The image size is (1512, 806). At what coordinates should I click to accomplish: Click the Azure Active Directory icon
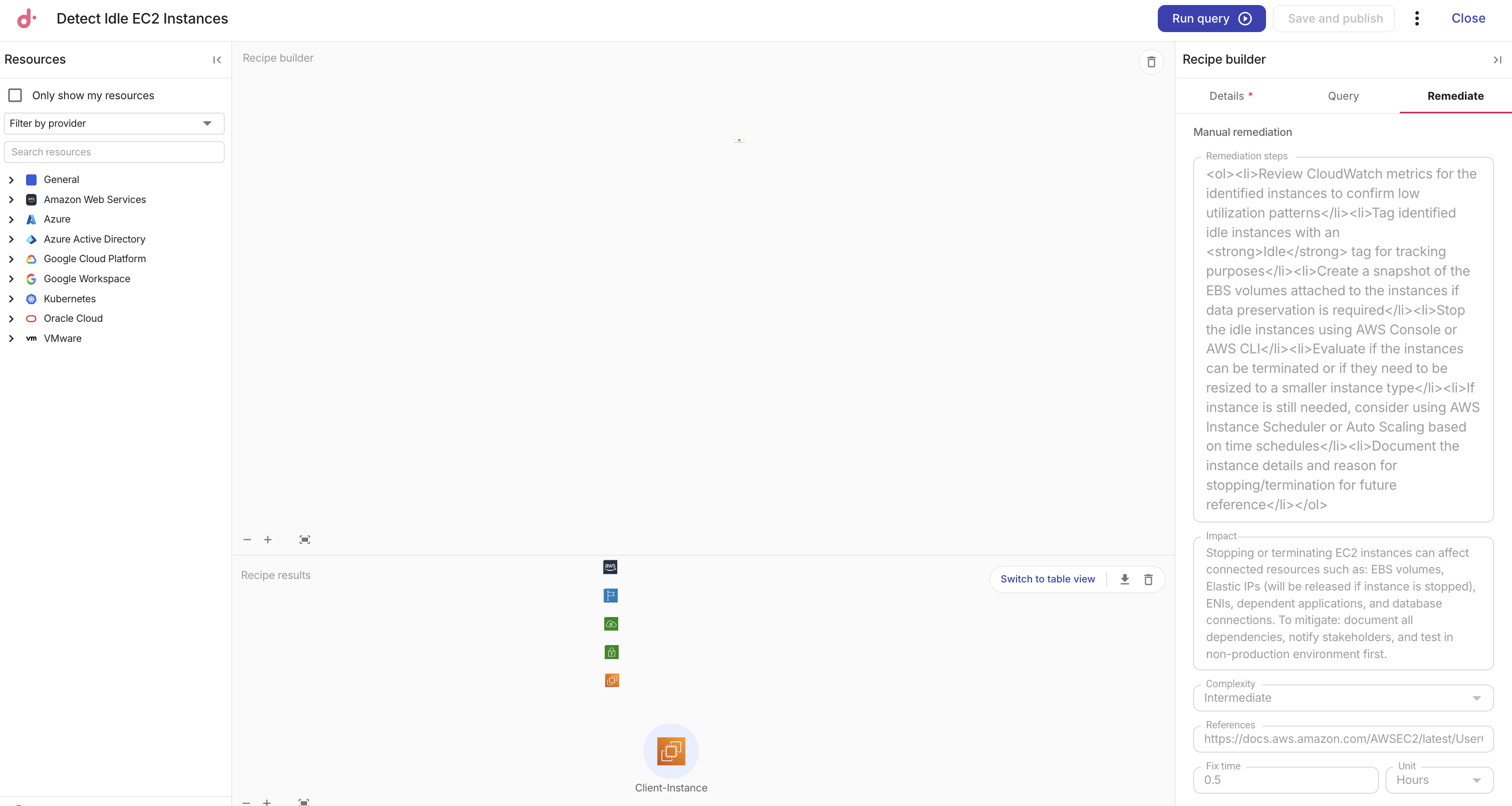32,239
